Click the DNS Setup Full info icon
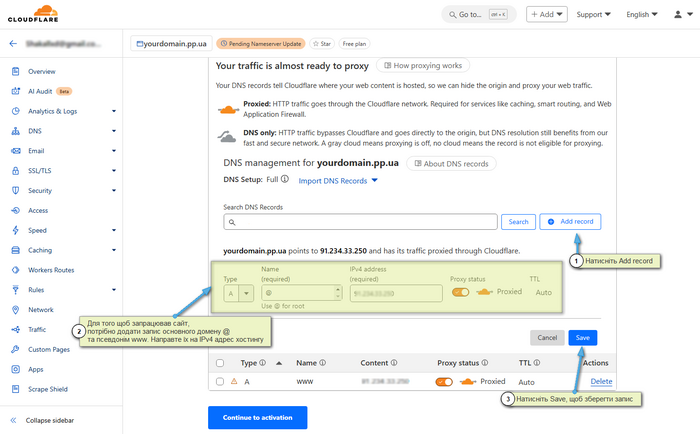The image size is (700, 434). click(284, 179)
